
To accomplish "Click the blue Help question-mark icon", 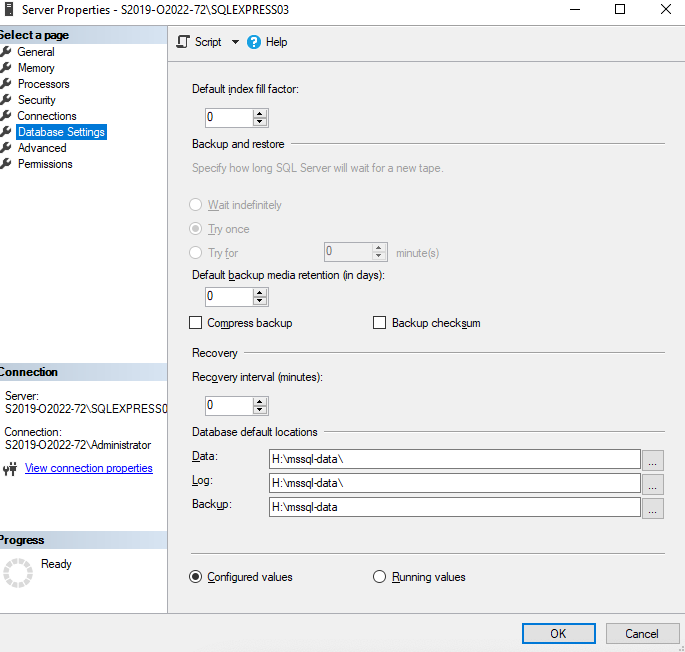I will coord(254,42).
